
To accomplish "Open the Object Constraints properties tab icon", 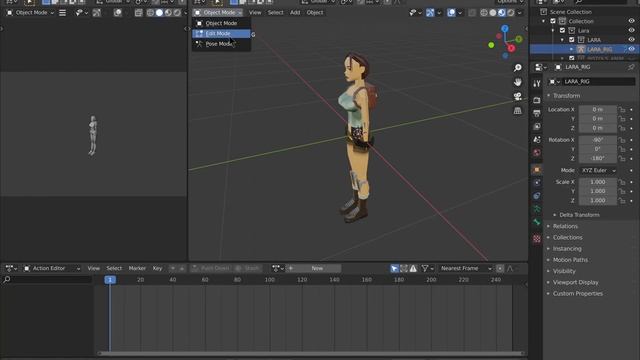I will click(x=537, y=196).
